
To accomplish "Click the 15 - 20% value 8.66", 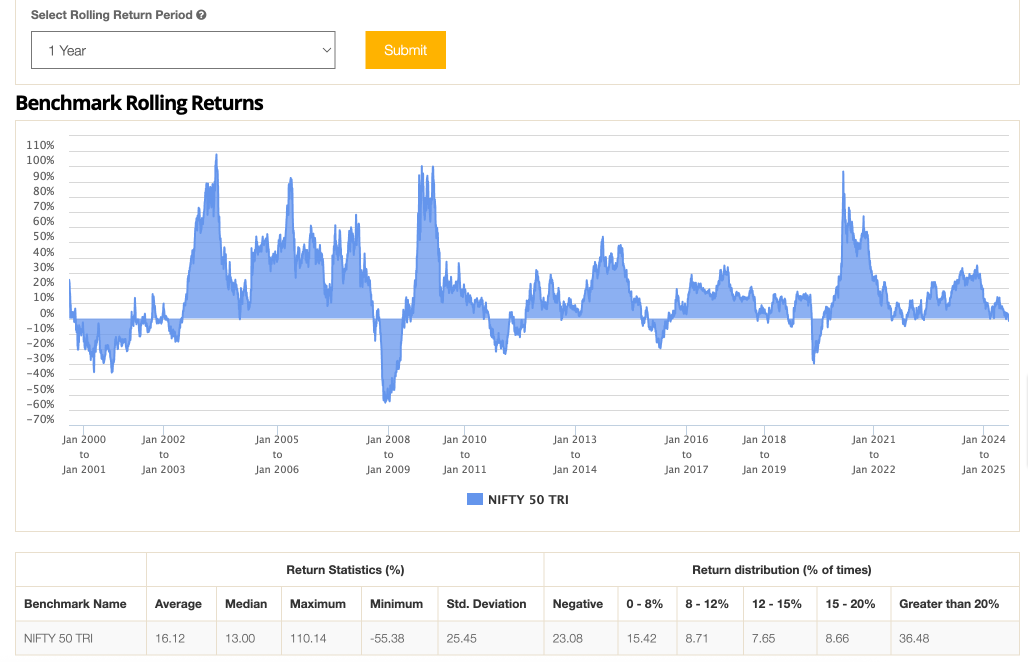I will (837, 638).
